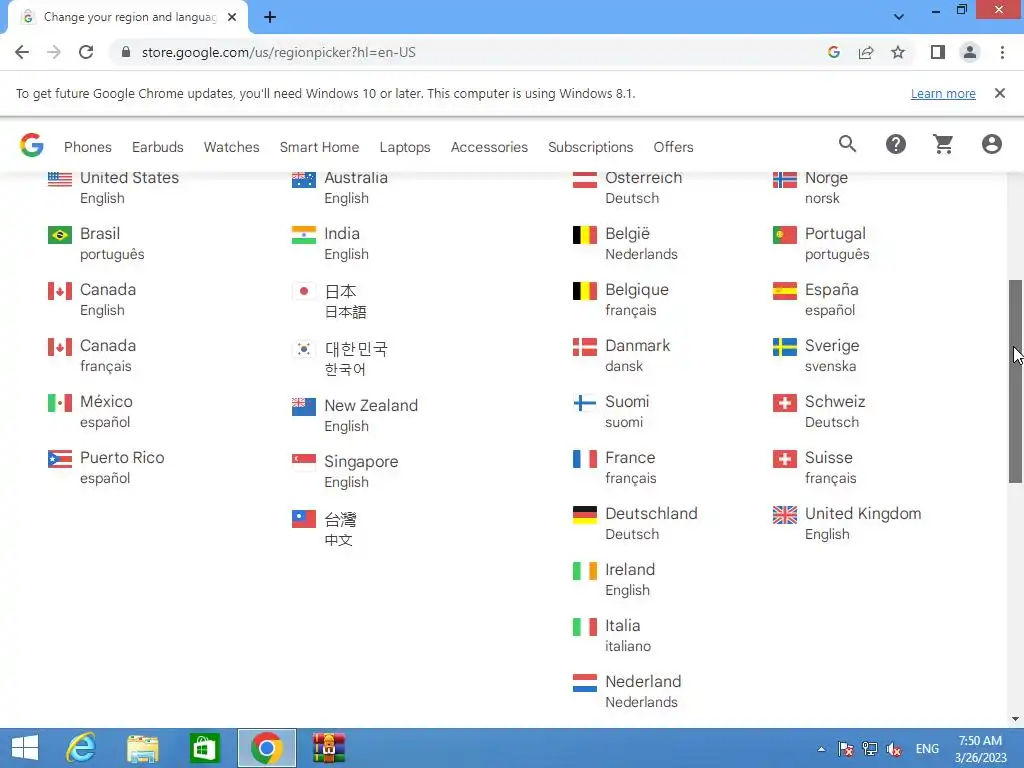Open the Laptops menu

pyautogui.click(x=405, y=147)
